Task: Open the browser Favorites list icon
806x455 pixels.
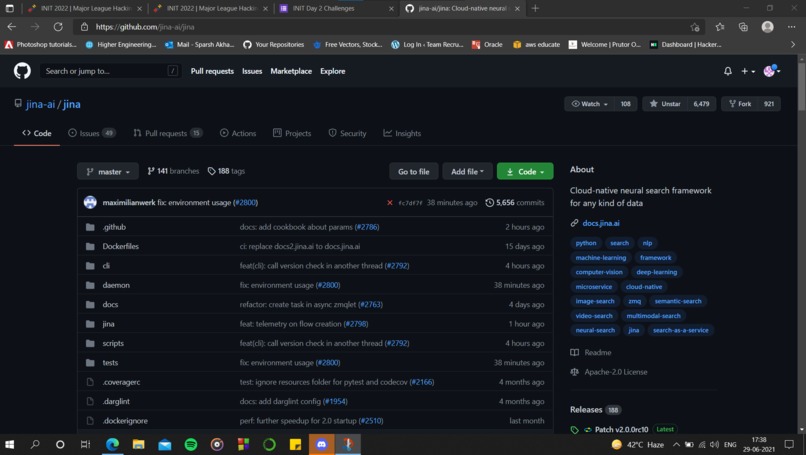Action: (720, 27)
